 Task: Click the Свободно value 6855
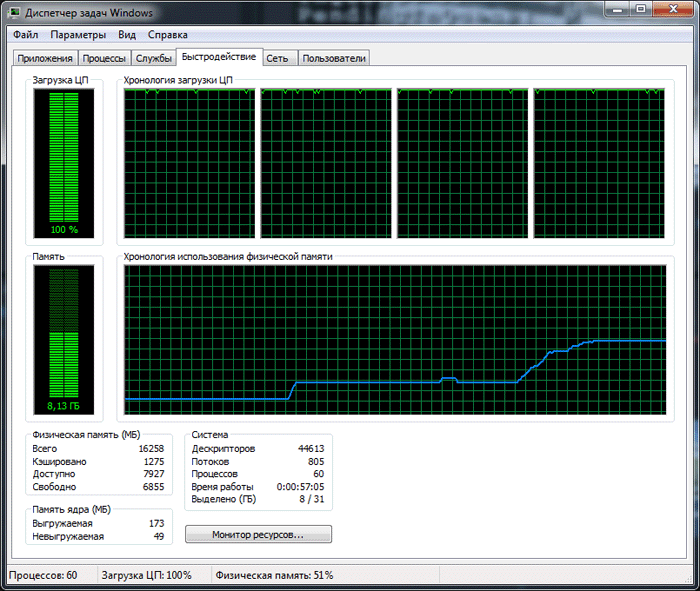click(x=154, y=487)
